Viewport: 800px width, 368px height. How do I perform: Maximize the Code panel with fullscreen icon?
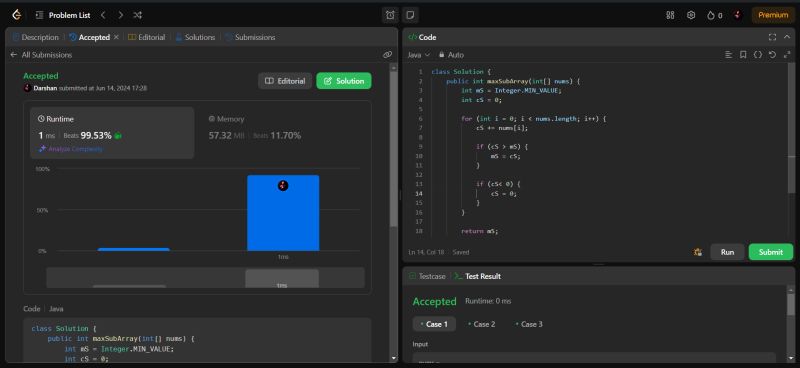point(772,37)
